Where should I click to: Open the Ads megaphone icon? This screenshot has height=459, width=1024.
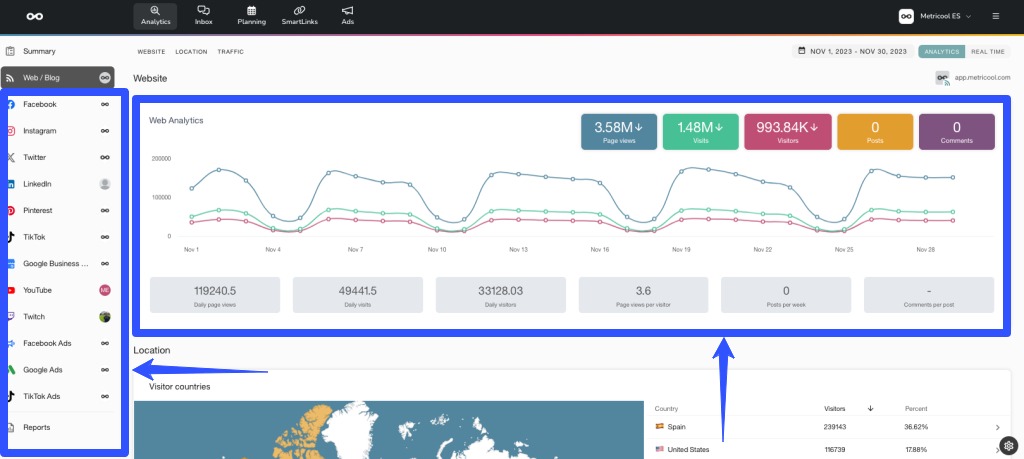coord(347,15)
